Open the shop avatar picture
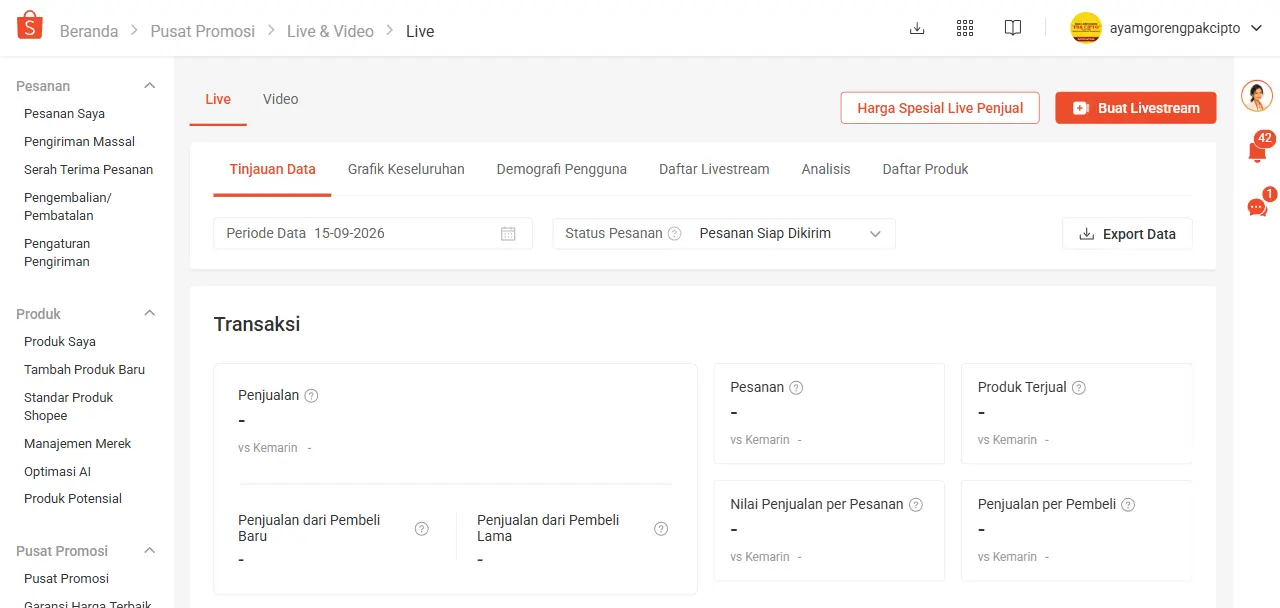 [x=1086, y=28]
